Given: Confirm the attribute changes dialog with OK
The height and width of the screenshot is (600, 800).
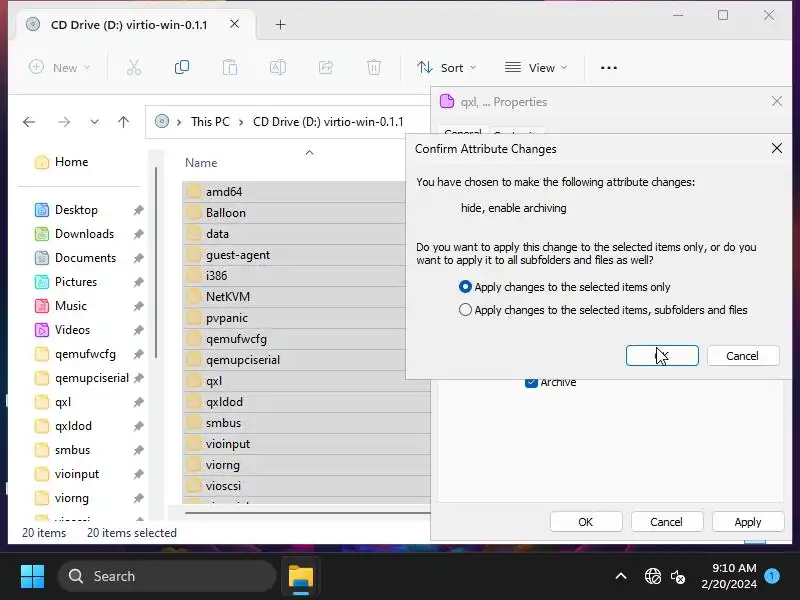Looking at the screenshot, I should [x=662, y=356].
